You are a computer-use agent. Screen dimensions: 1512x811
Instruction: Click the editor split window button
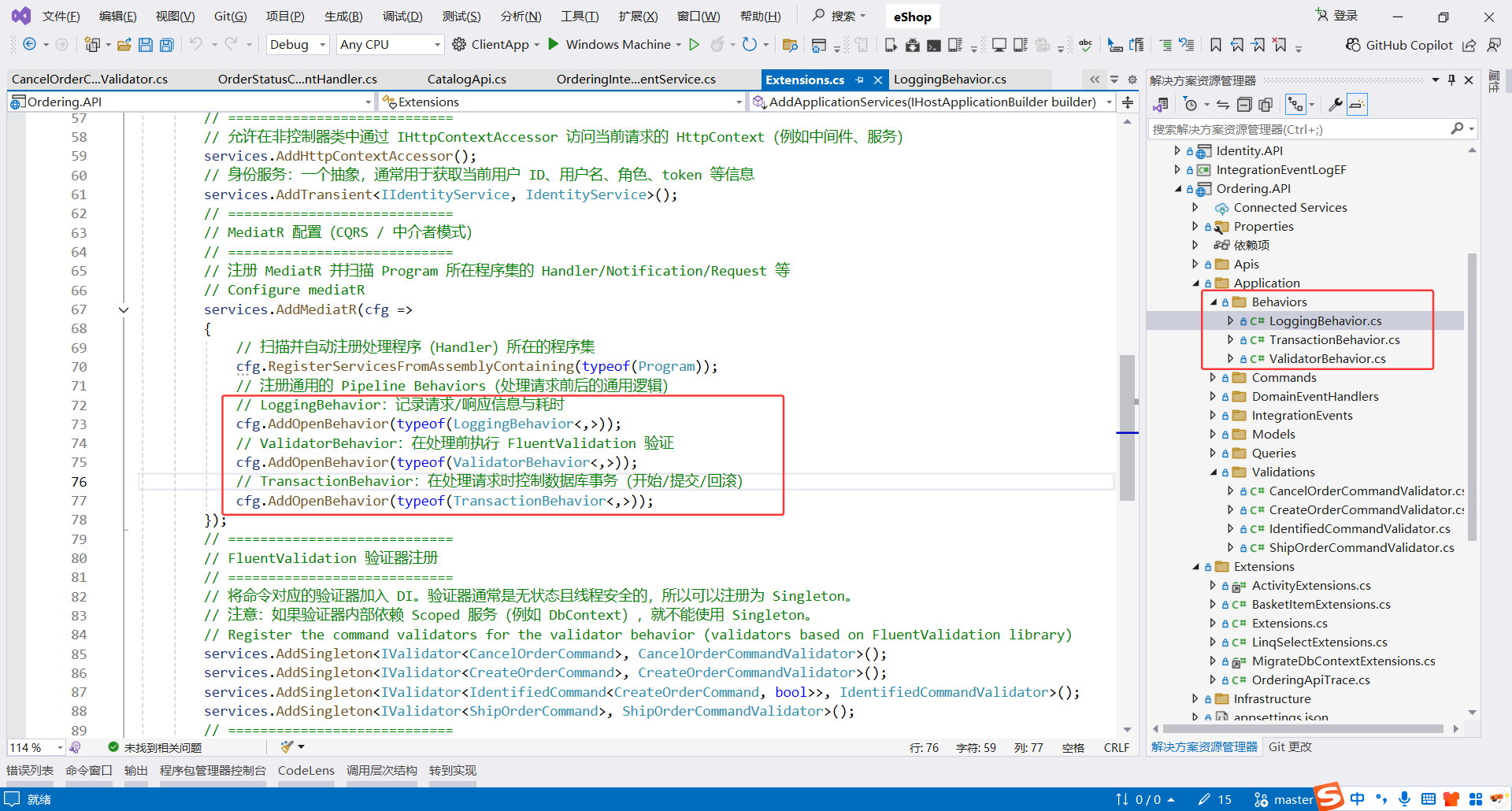tap(1128, 102)
